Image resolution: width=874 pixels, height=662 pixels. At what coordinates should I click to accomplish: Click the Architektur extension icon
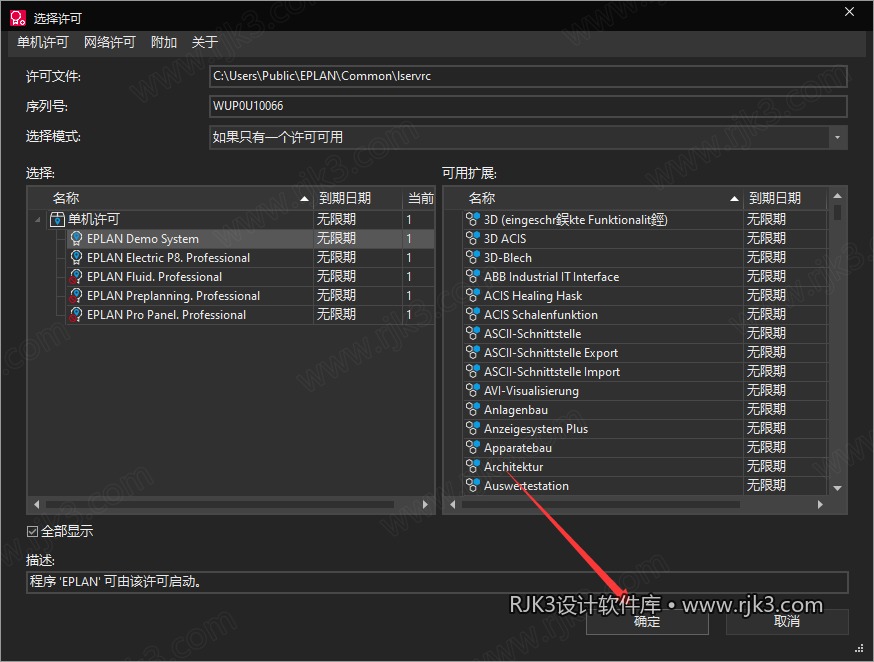point(473,466)
